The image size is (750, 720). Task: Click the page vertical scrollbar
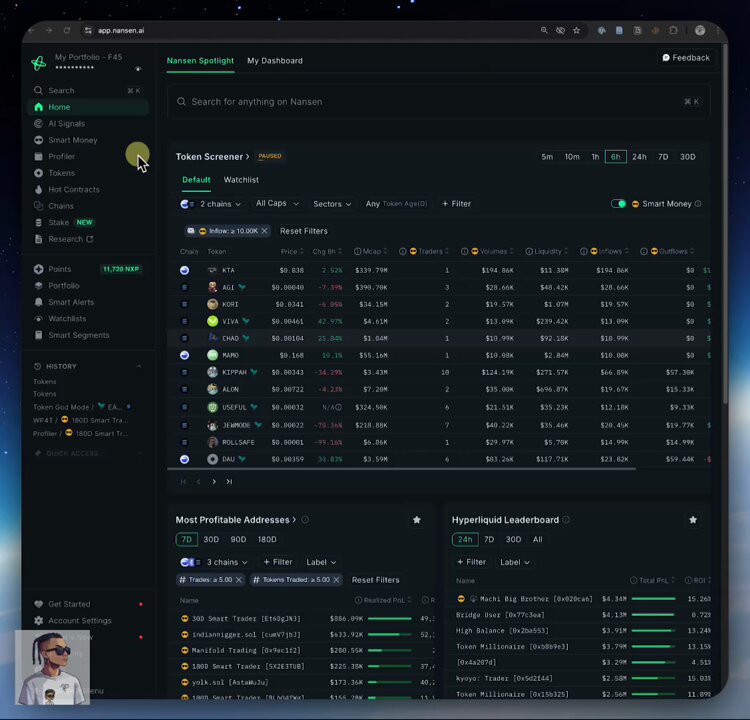725,225
